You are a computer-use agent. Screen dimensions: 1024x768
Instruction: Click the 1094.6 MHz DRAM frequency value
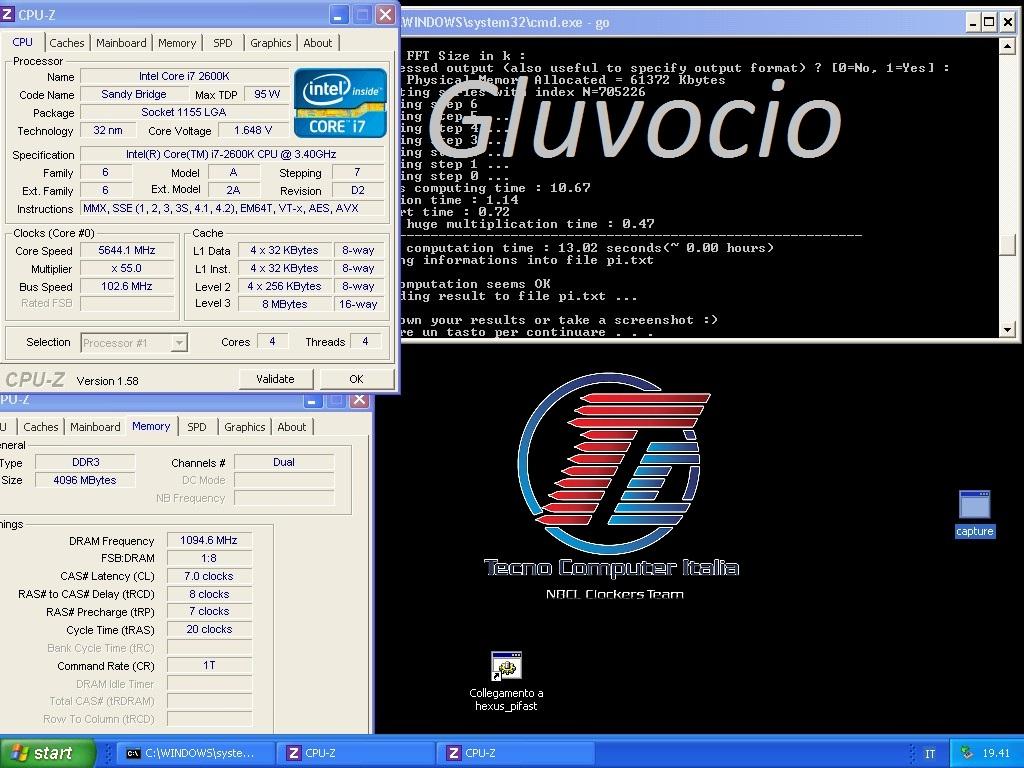click(x=209, y=540)
